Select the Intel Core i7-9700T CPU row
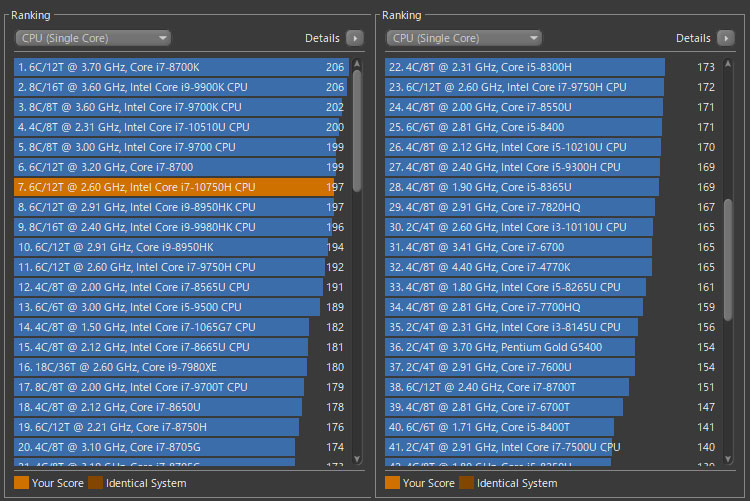750x501 pixels. point(181,387)
